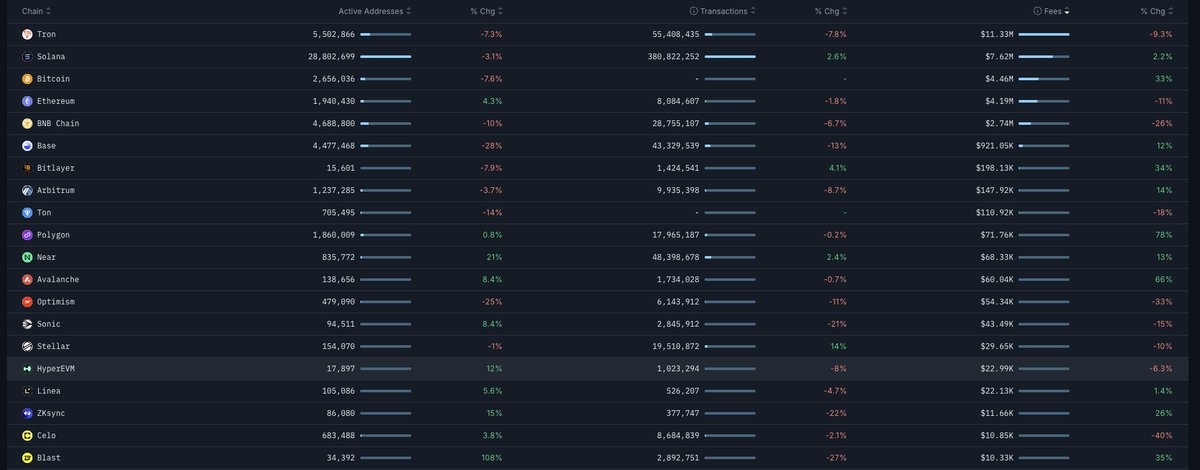Select Stellar transactions change 14%

[x=839, y=346]
